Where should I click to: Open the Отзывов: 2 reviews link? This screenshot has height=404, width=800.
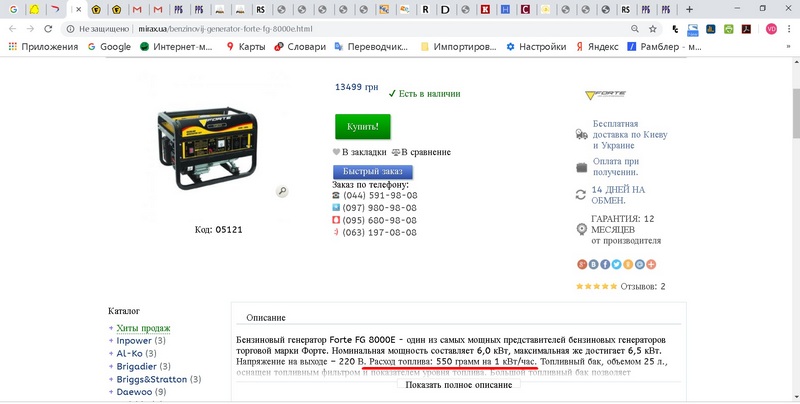pos(643,286)
